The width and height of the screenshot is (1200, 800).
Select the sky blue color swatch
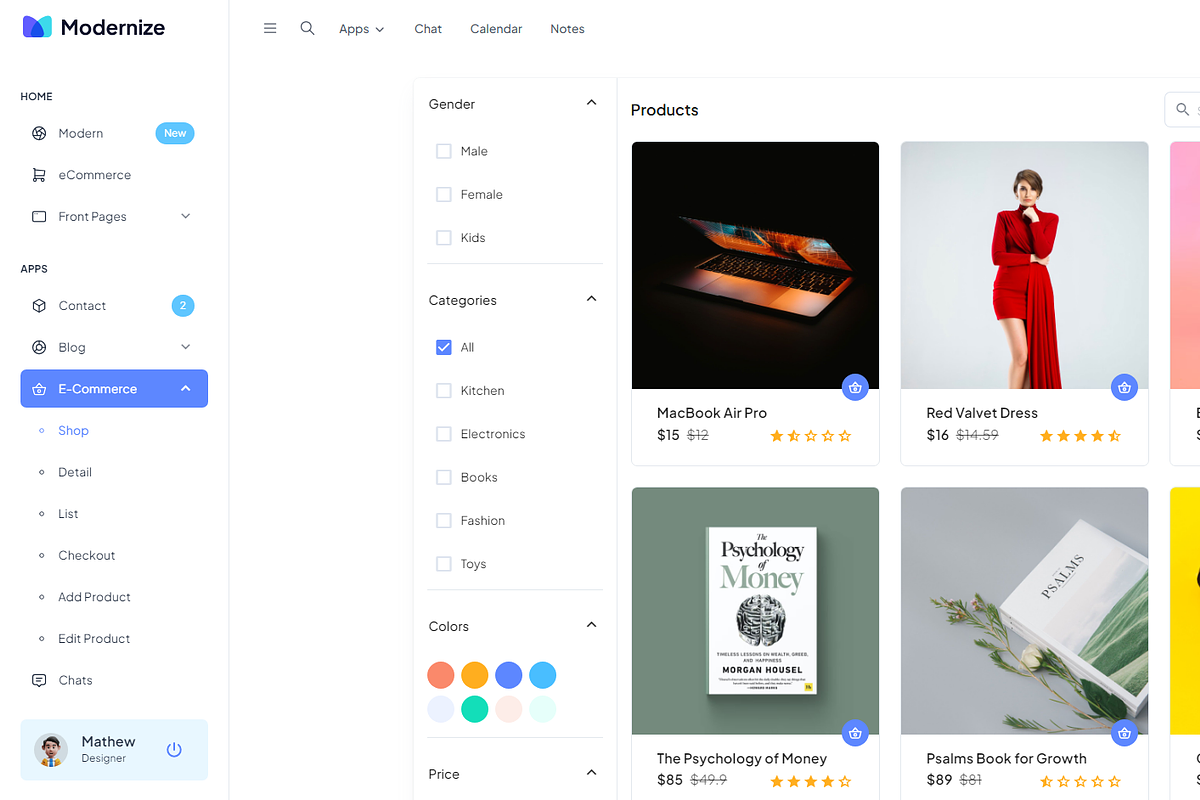click(x=543, y=675)
